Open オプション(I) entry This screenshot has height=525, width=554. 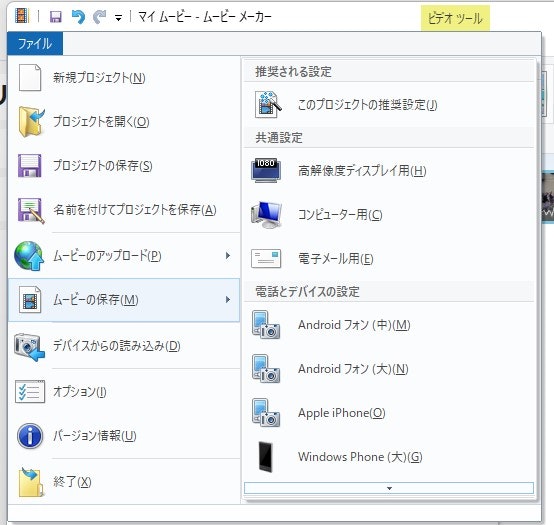[124, 391]
